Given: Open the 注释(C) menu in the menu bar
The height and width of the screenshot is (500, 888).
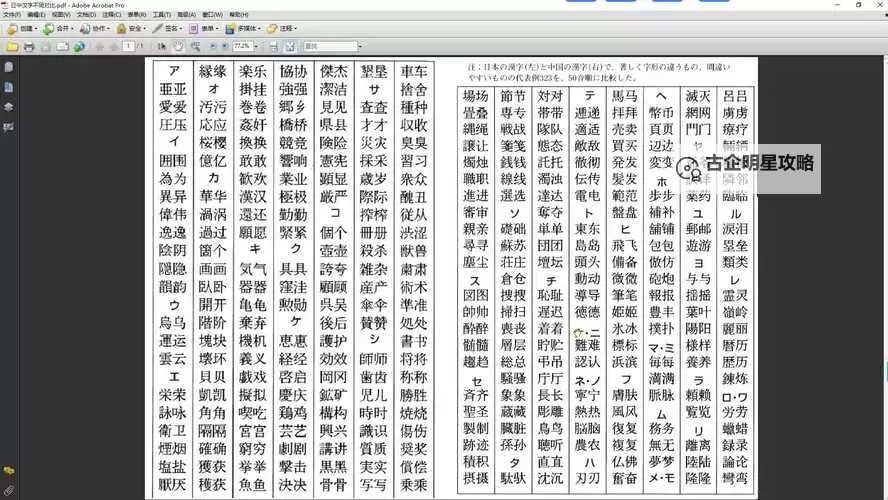Looking at the screenshot, I should pos(112,15).
